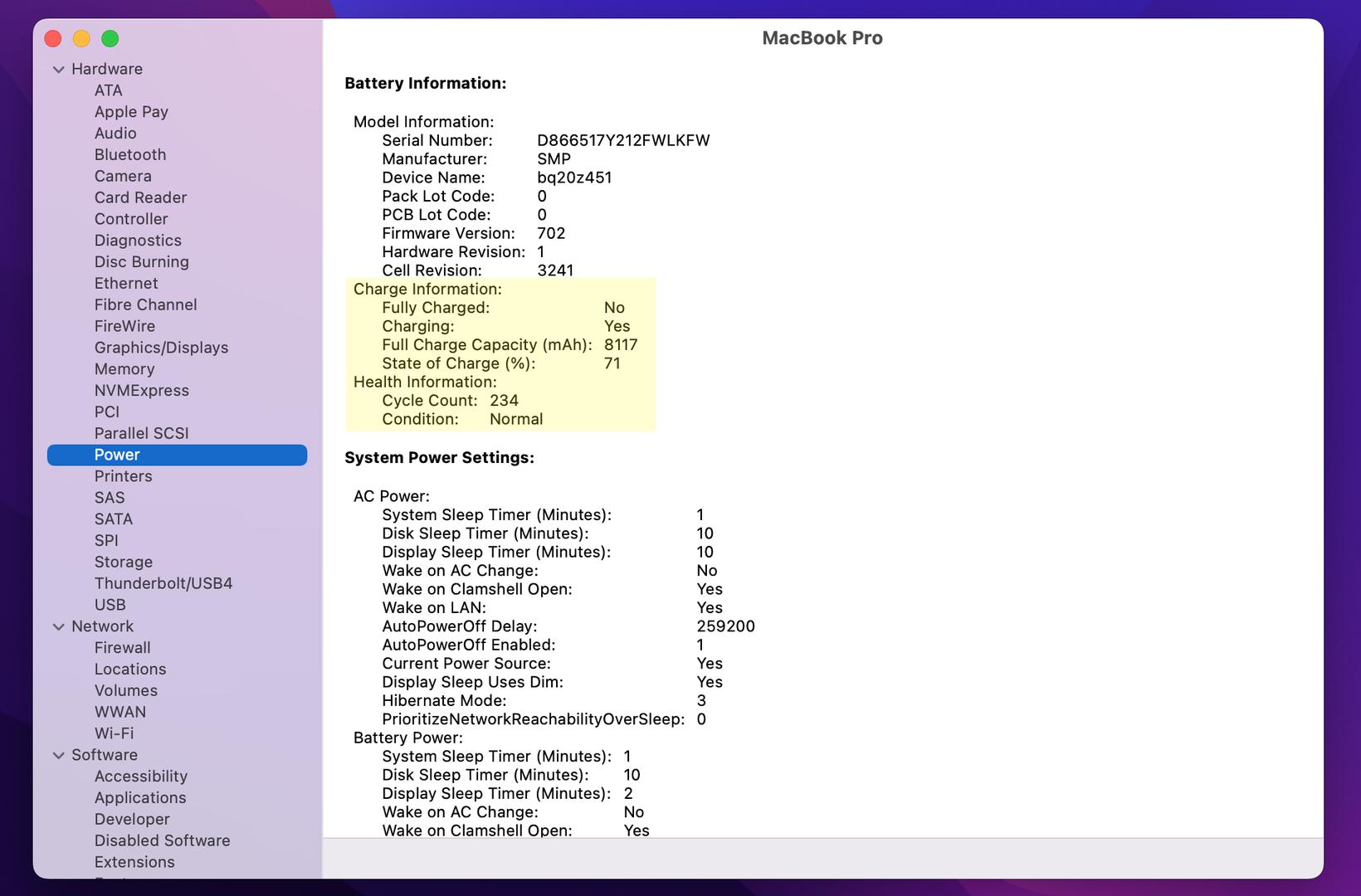The height and width of the screenshot is (896, 1361).
Task: Collapse the Software section chevron
Action: tap(58, 756)
